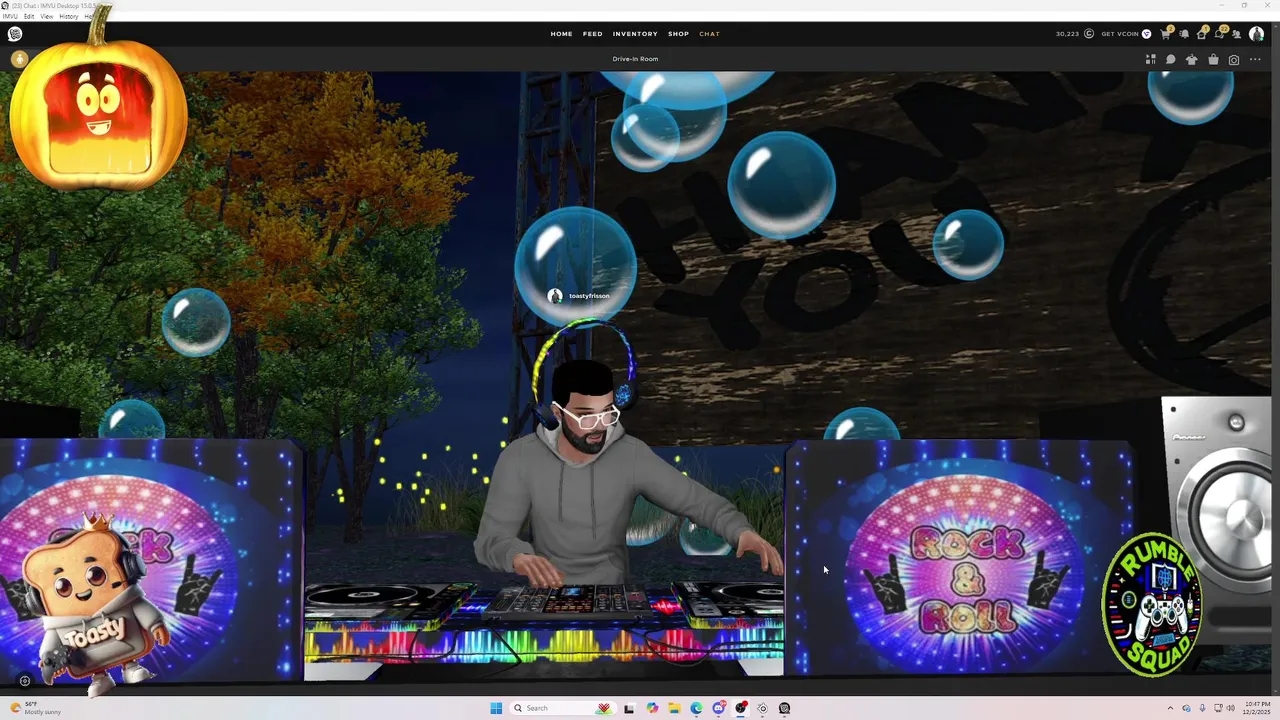This screenshot has width=1280, height=720.
Task: Open the History menu
Action: 69,17
